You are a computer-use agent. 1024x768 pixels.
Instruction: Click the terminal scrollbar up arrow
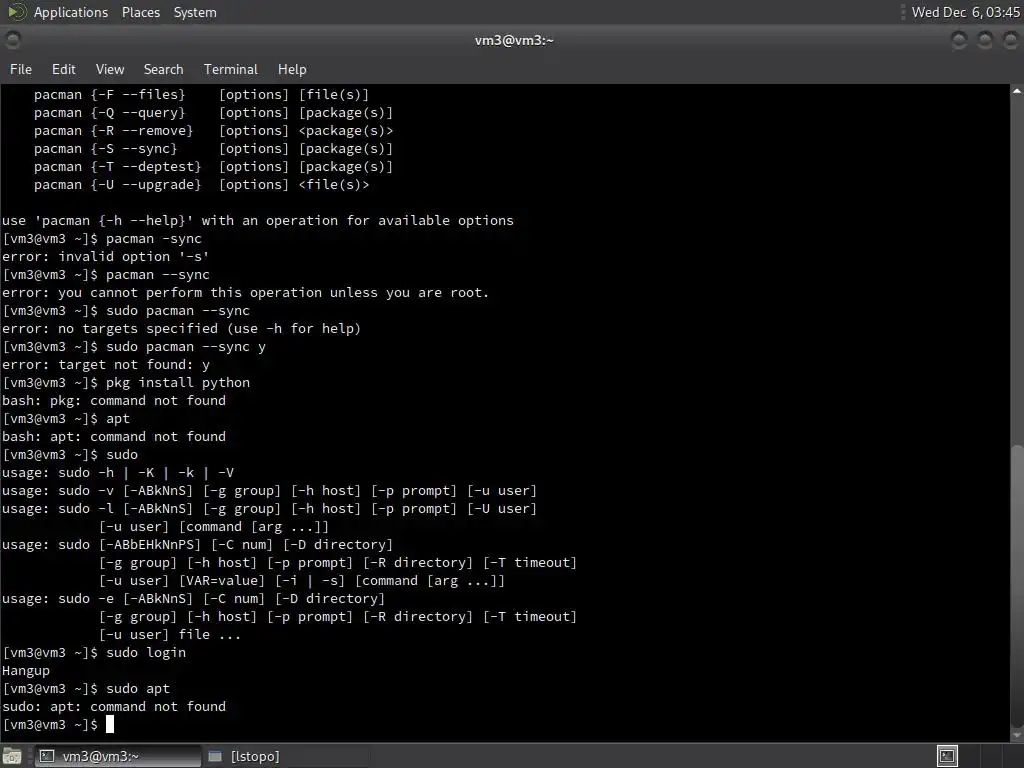[1017, 91]
